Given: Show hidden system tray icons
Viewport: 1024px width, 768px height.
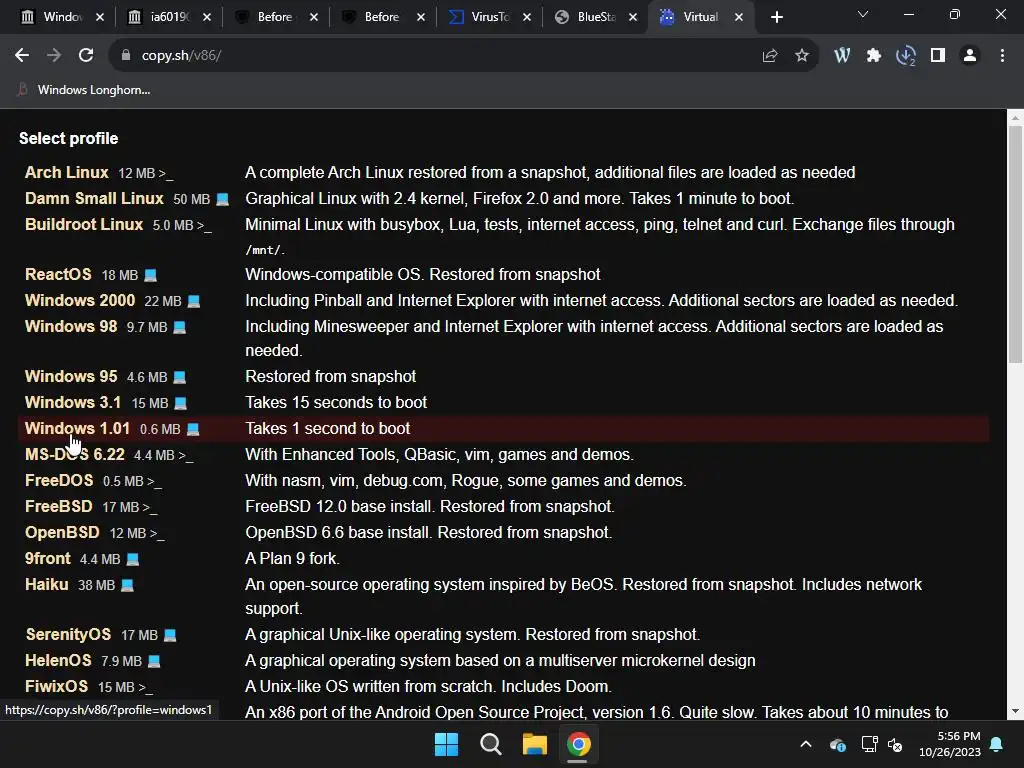Looking at the screenshot, I should pyautogui.click(x=806, y=744).
